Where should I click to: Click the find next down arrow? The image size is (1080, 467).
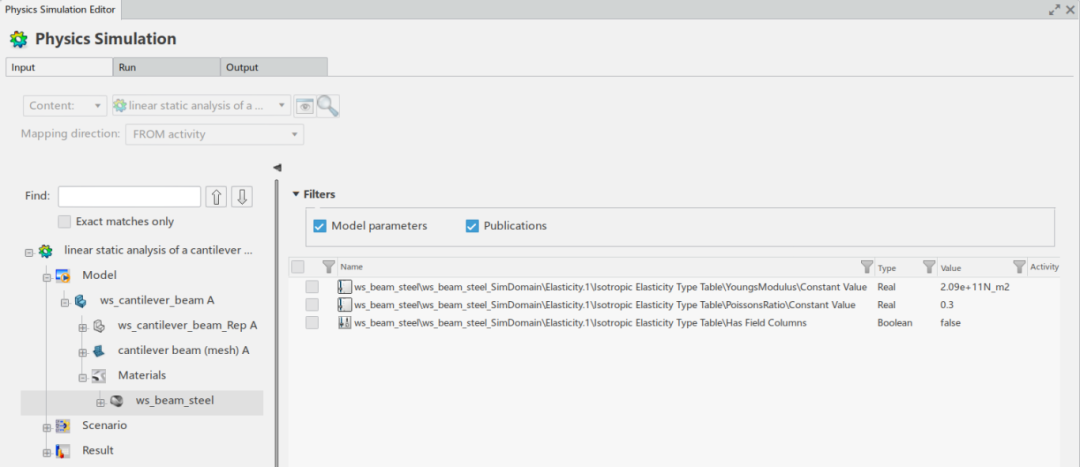pyautogui.click(x=241, y=197)
